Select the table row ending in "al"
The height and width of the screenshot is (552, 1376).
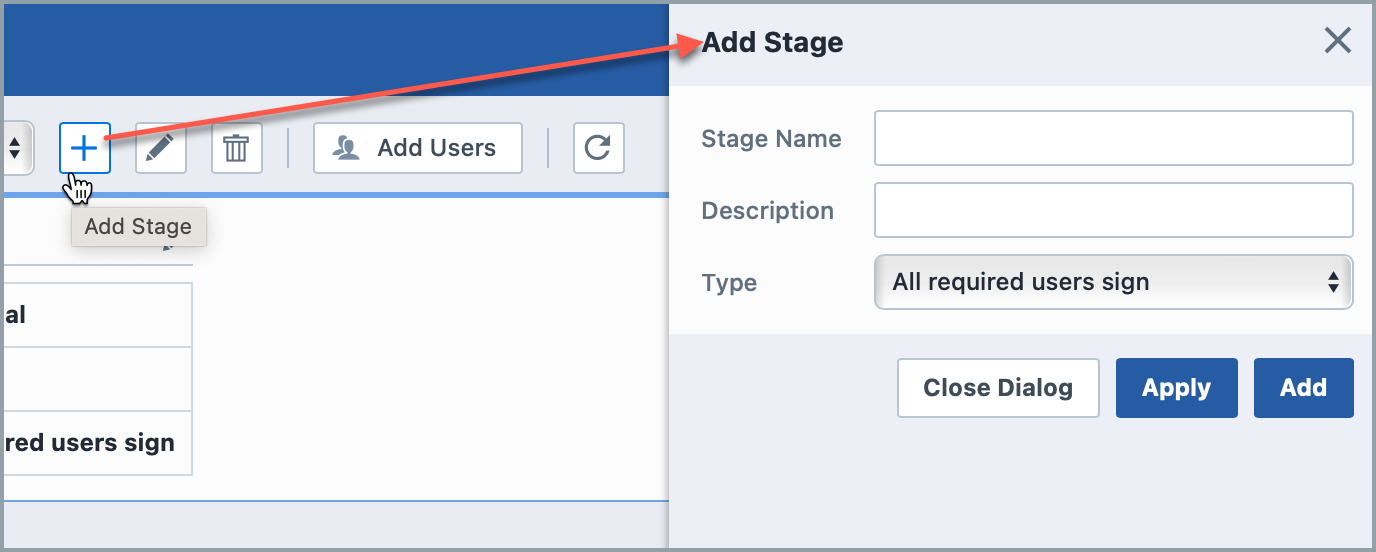tap(96, 315)
